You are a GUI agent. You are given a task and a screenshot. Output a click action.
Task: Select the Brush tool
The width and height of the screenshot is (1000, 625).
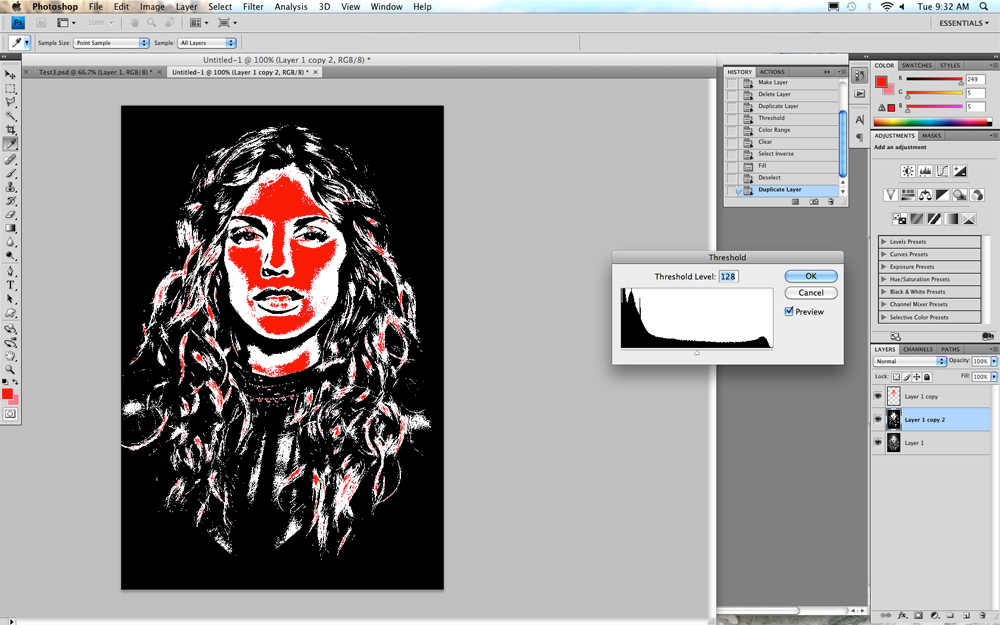tap(10, 173)
